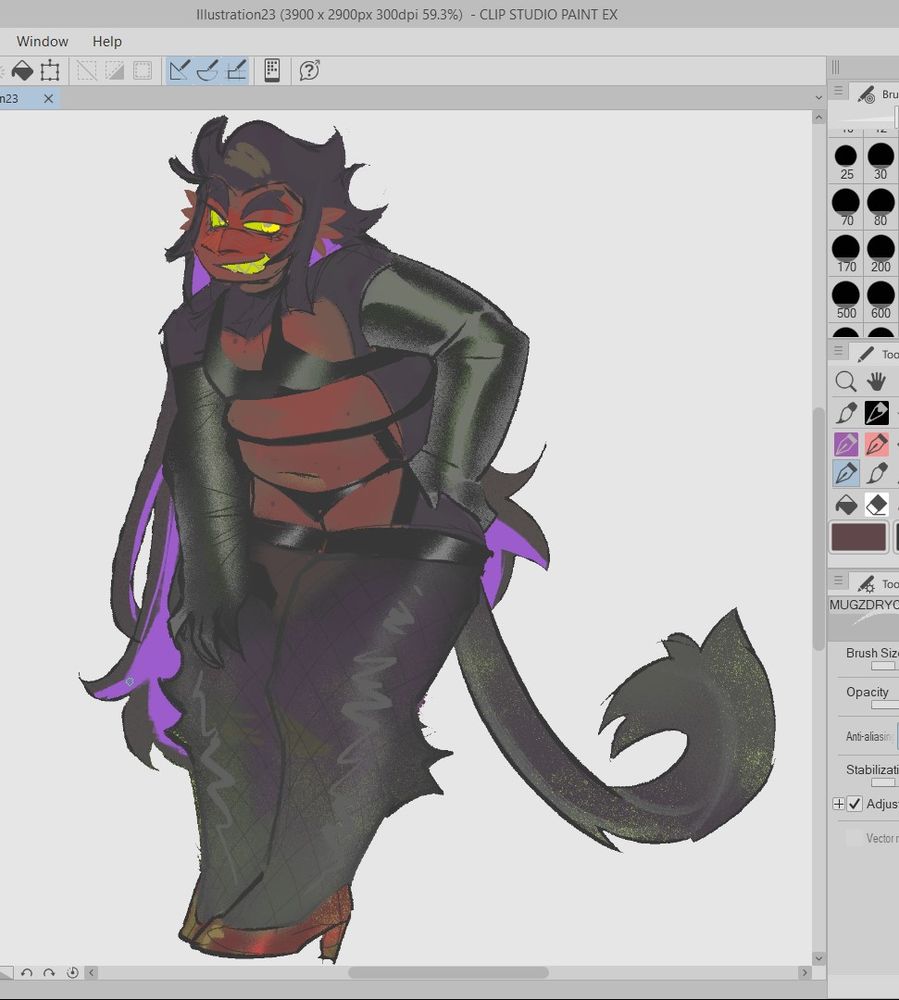This screenshot has width=899, height=1000.
Task: Open the Tool palette hamburger menu
Action: click(x=839, y=352)
